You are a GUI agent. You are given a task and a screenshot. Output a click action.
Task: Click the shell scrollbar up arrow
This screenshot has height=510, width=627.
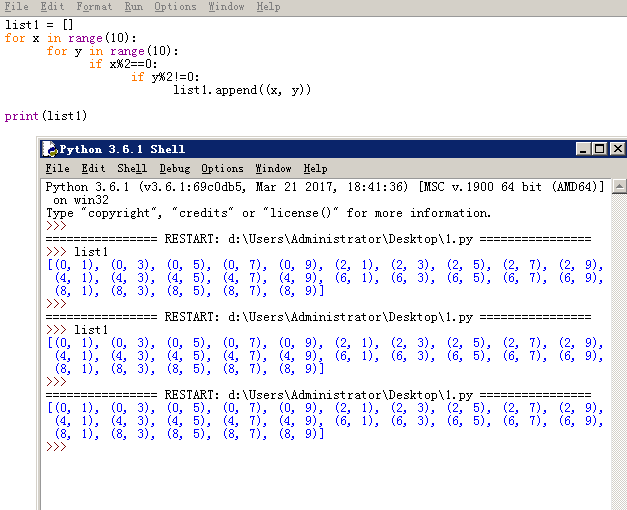[619, 187]
